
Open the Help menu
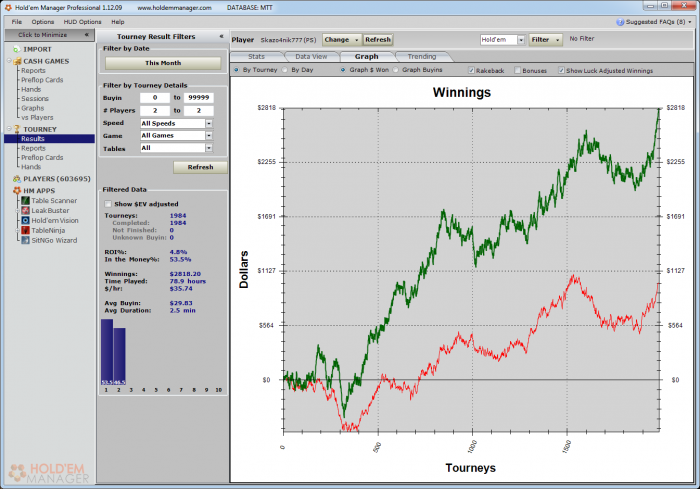118,22
